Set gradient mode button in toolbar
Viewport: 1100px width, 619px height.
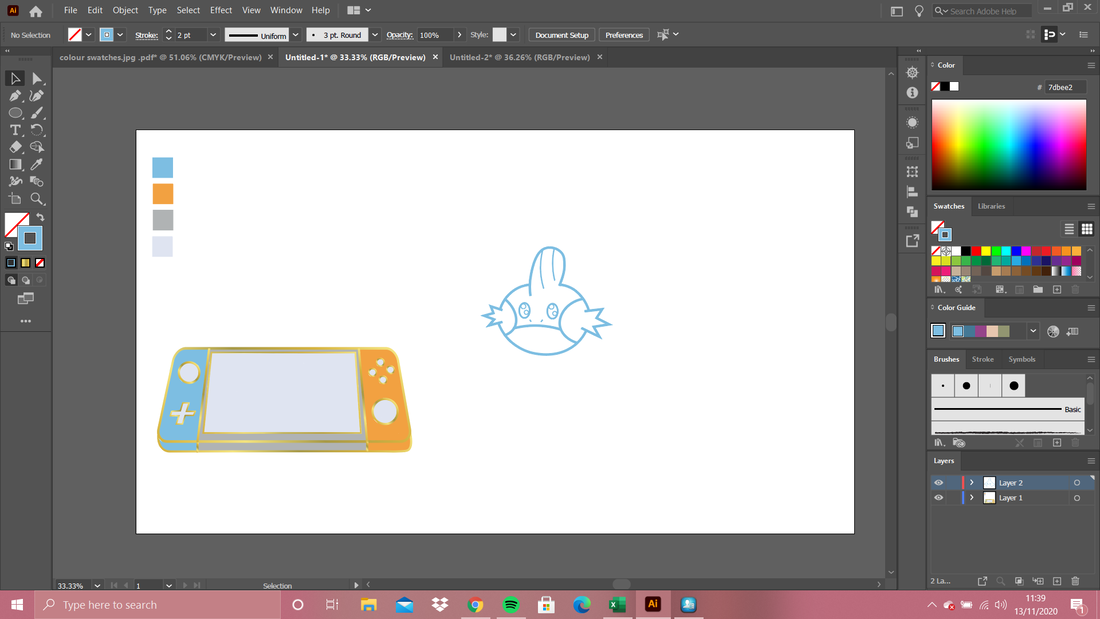(x=25, y=262)
